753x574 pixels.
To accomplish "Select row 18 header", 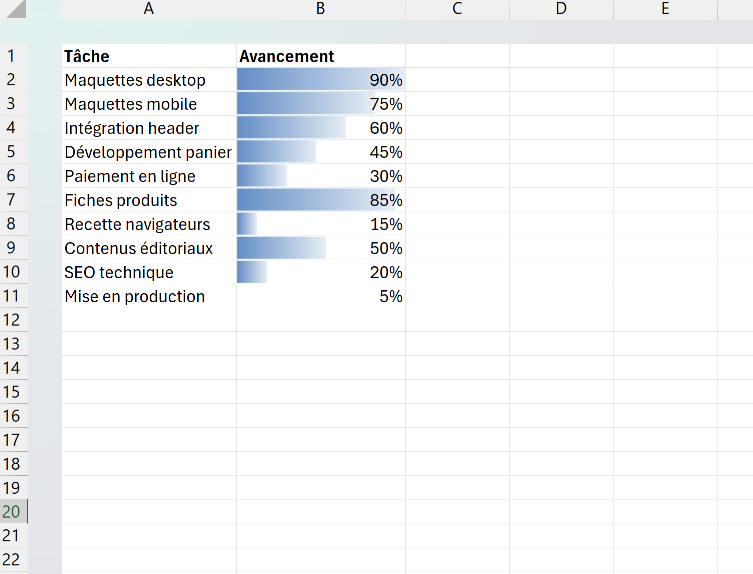I will 13,464.
